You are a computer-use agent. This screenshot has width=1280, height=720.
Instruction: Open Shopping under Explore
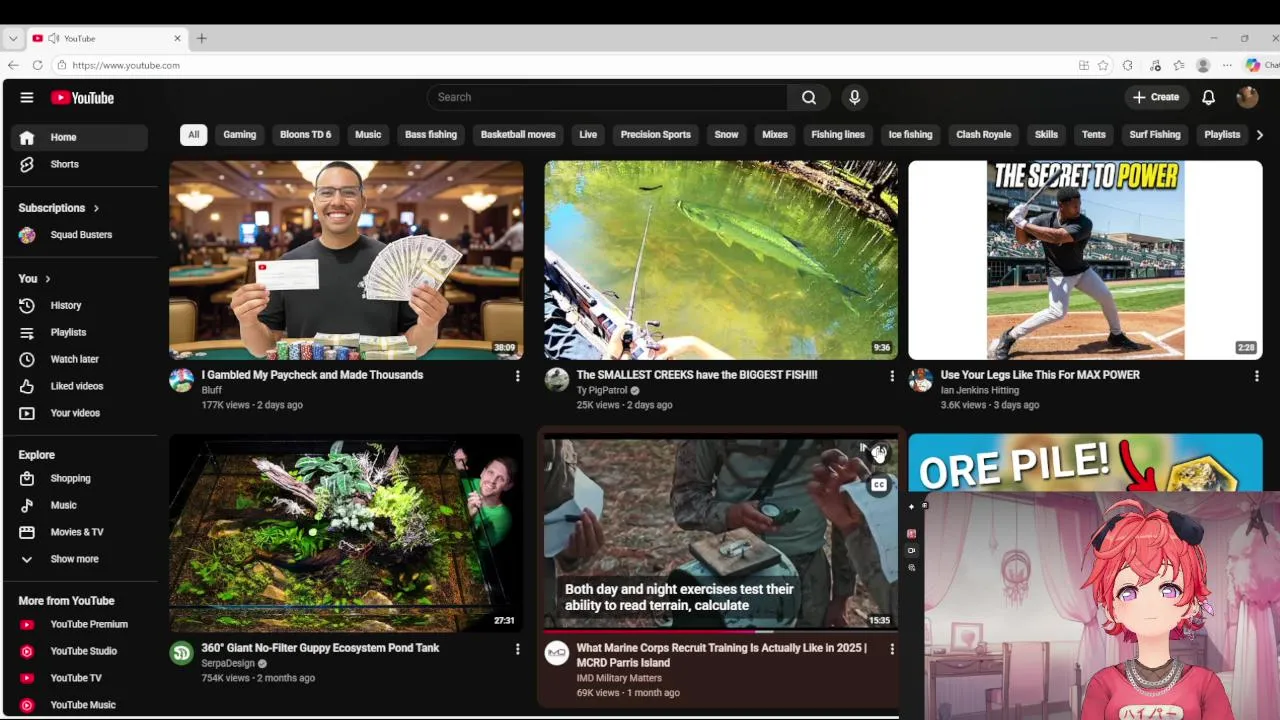pyautogui.click(x=80, y=478)
